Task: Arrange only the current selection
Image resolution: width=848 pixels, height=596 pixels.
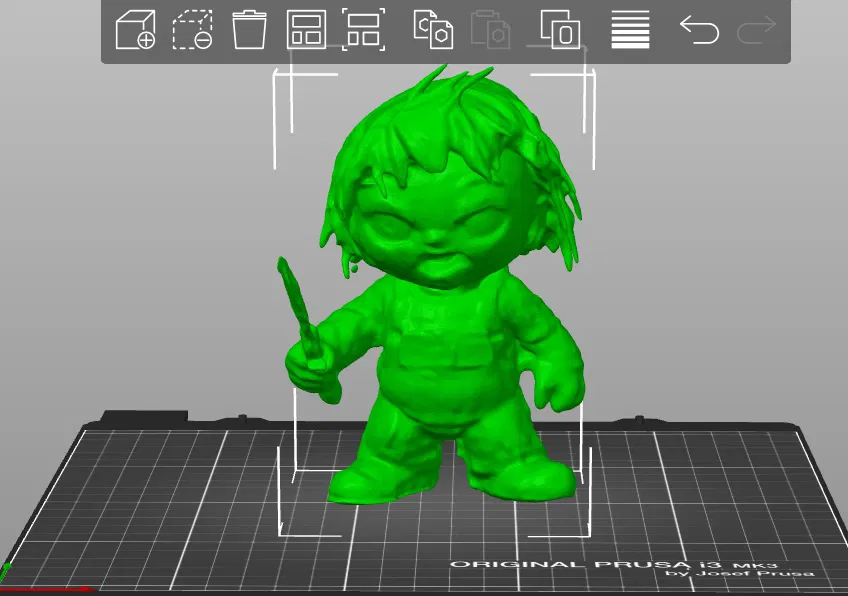Action: pyautogui.click(x=365, y=31)
